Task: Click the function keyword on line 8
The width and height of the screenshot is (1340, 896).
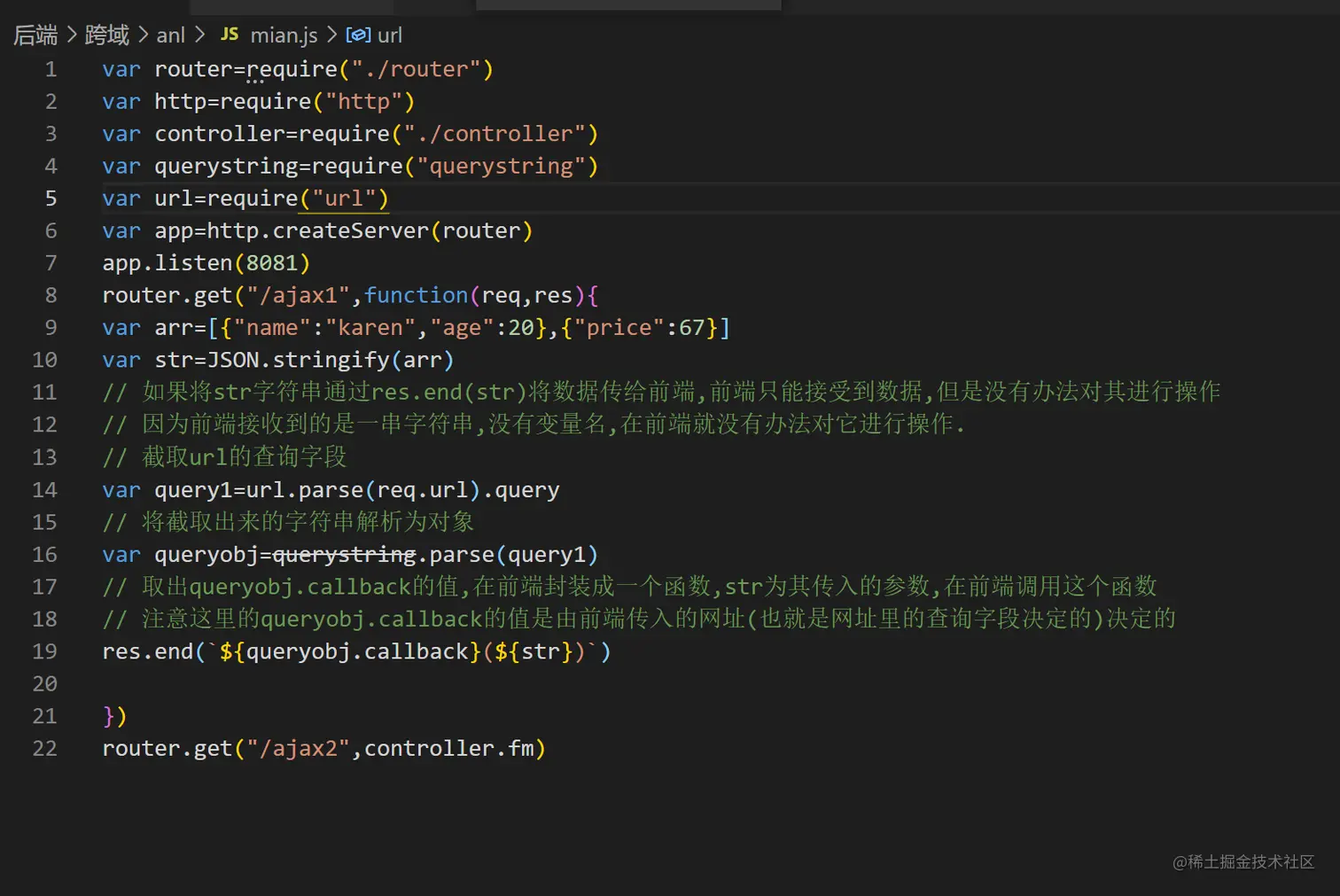Action: point(417,296)
